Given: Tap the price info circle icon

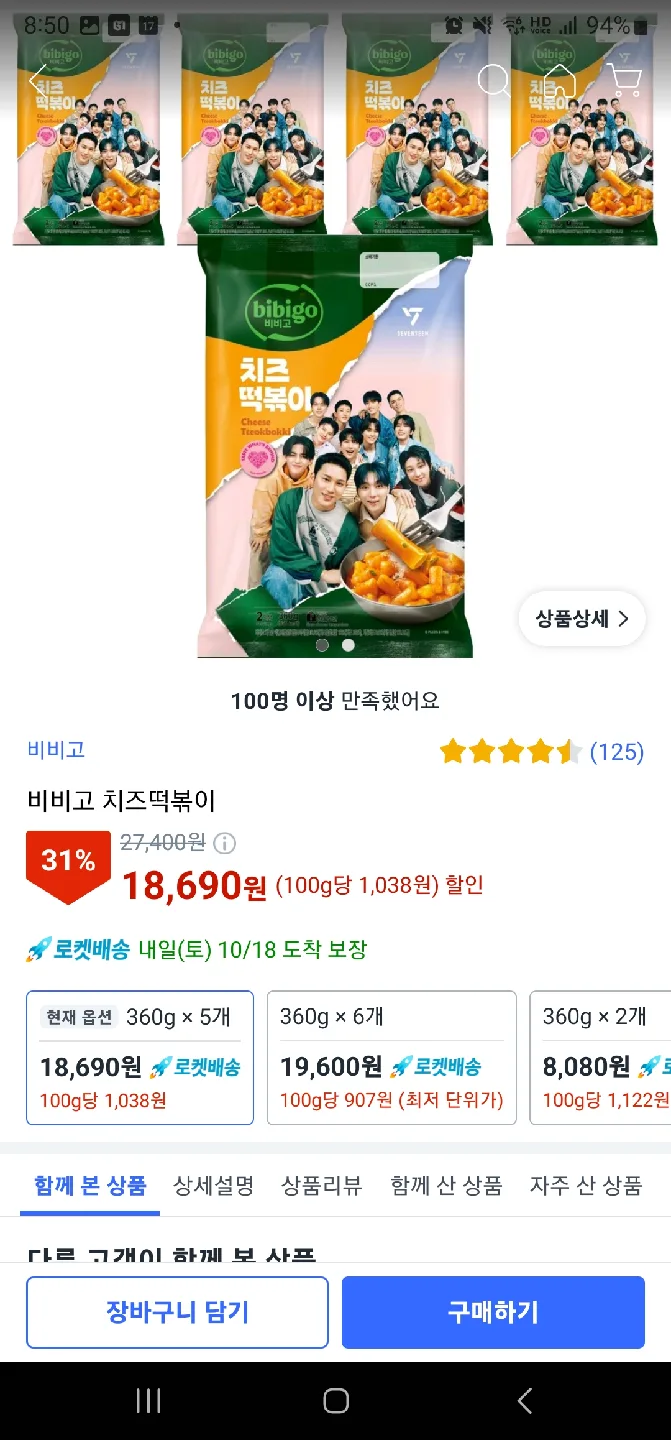Looking at the screenshot, I should coord(225,843).
